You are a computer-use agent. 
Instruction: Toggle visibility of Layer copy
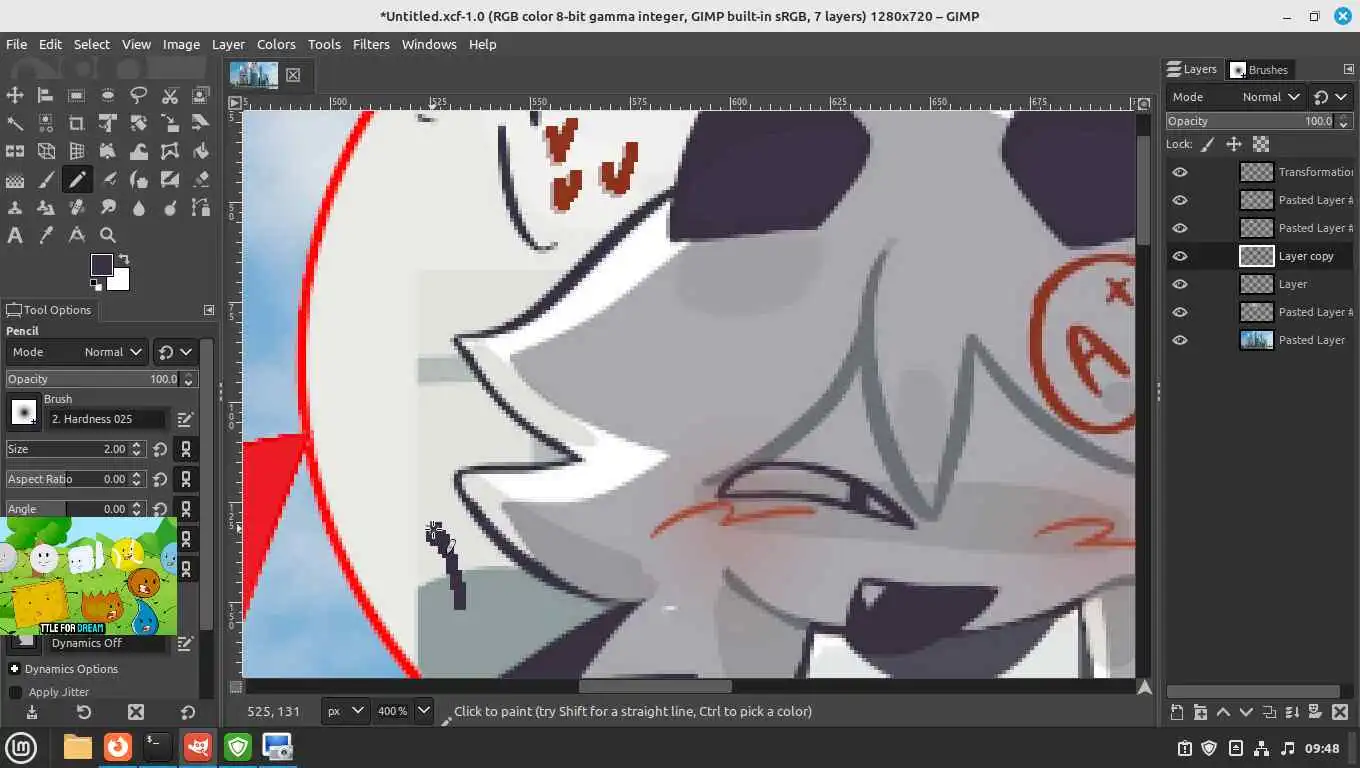1180,256
